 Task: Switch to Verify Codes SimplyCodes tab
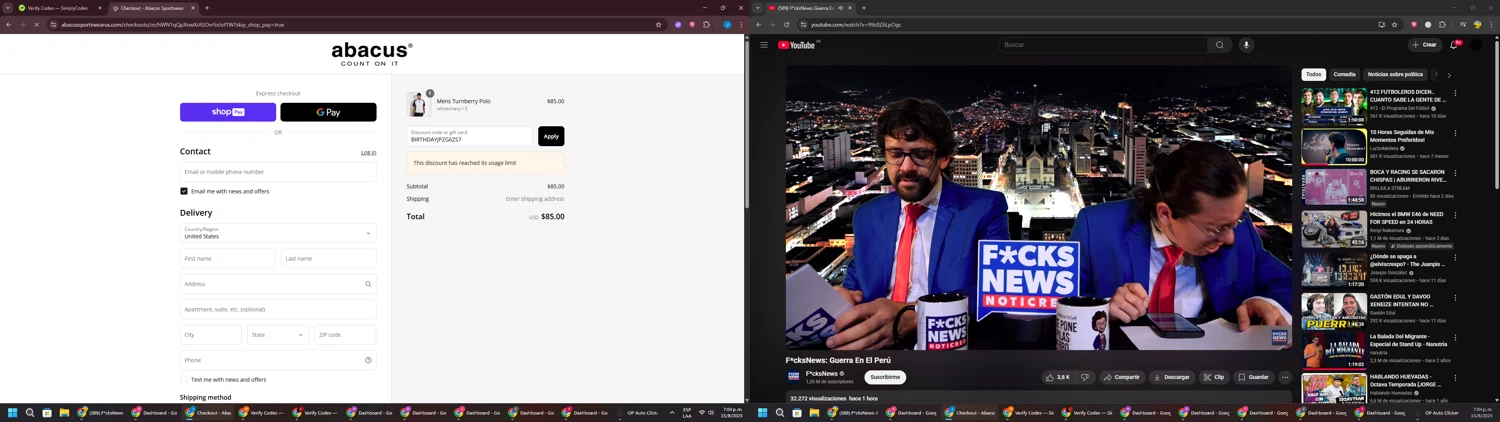click(x=61, y=8)
